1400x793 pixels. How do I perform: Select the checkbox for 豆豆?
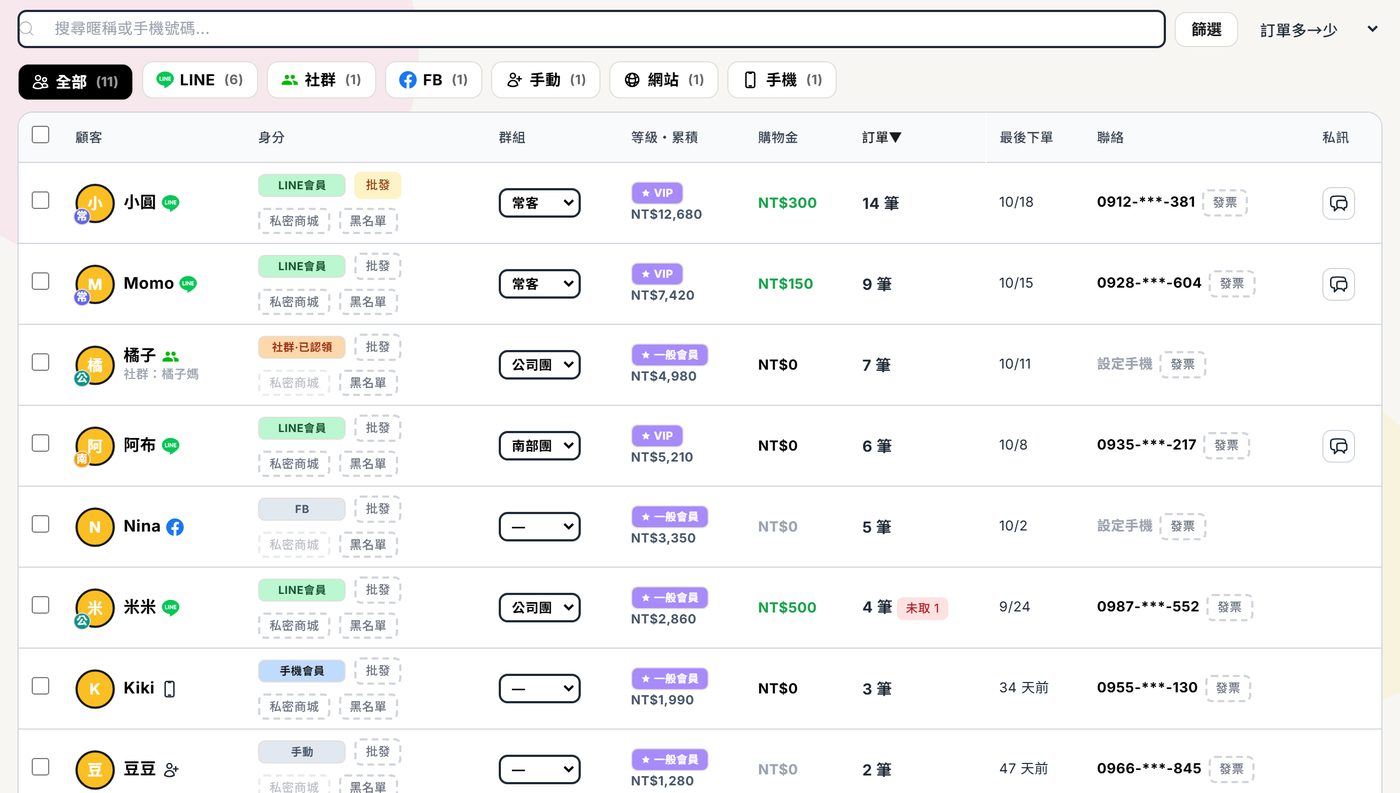(40, 767)
